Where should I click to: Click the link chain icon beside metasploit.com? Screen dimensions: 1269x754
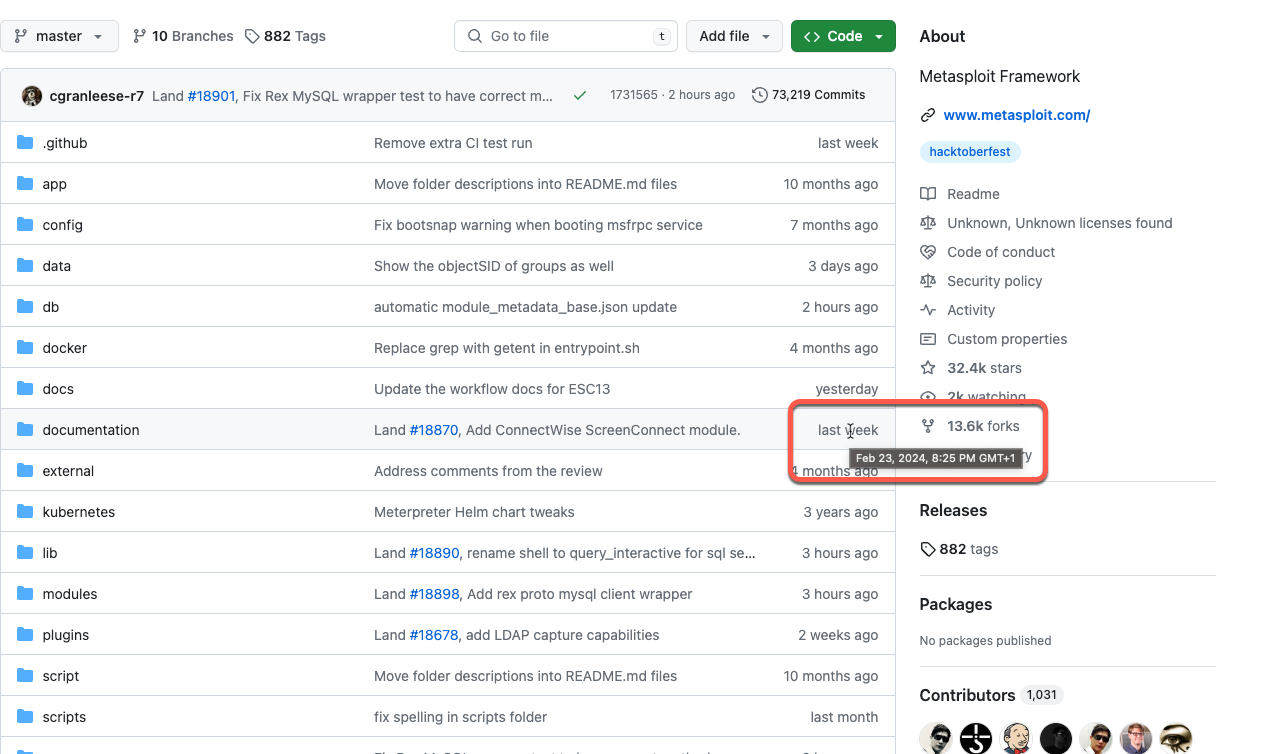[x=929, y=114]
